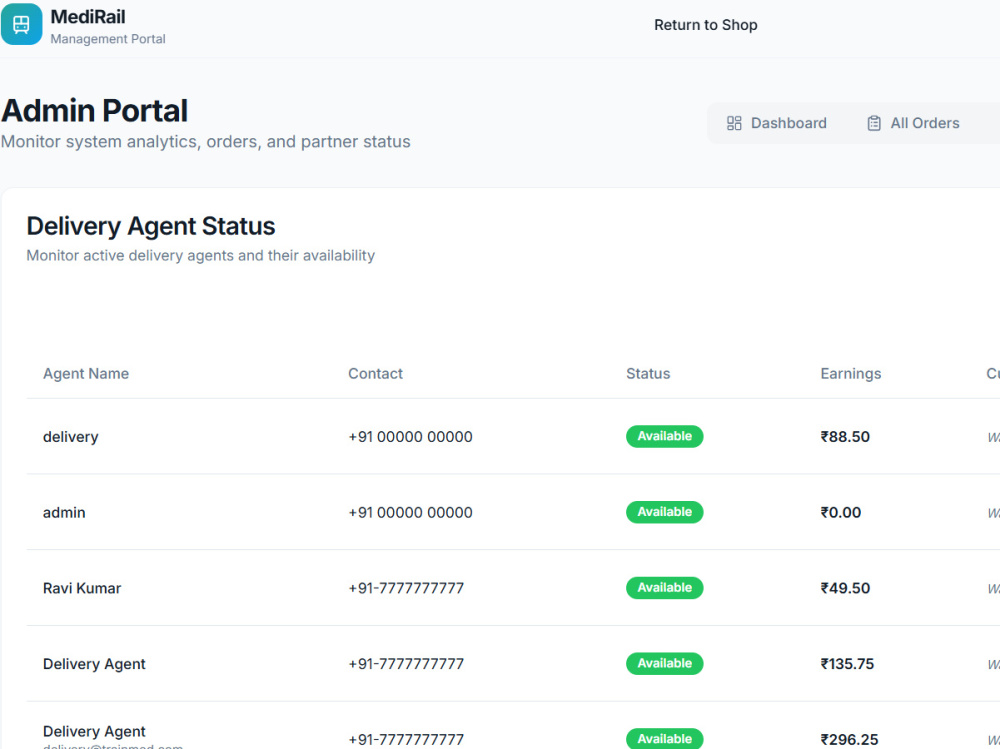Image resolution: width=1000 pixels, height=749 pixels.
Task: Click the Available badge for delivery agent
Action: (x=665, y=436)
